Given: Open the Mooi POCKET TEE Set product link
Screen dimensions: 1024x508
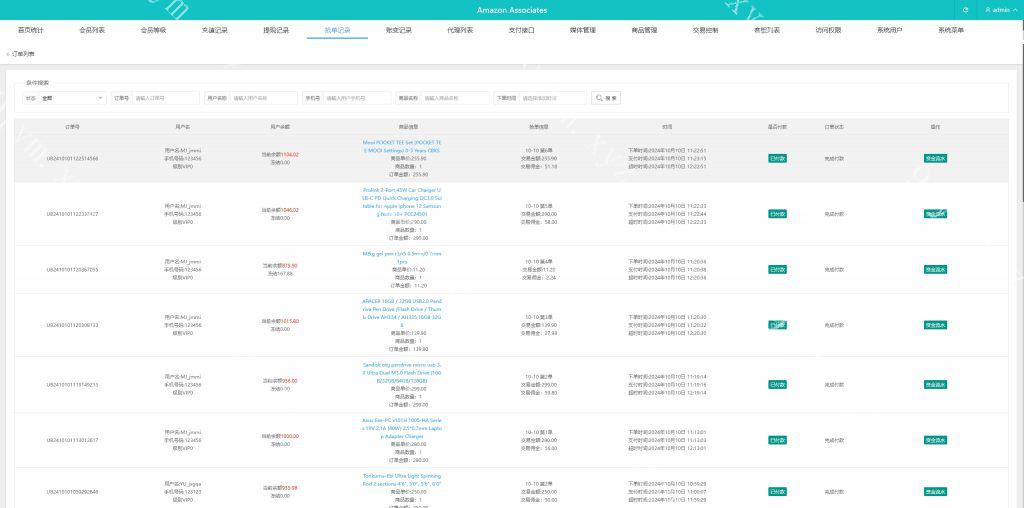Looking at the screenshot, I should [x=402, y=146].
